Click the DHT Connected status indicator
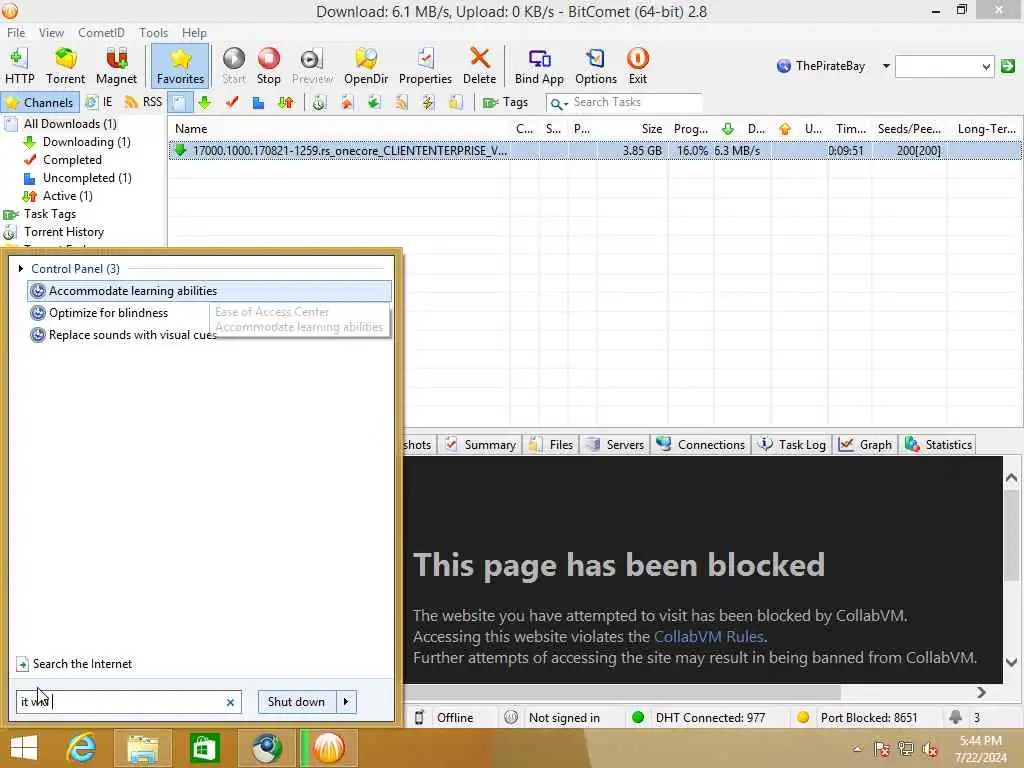 pos(699,718)
